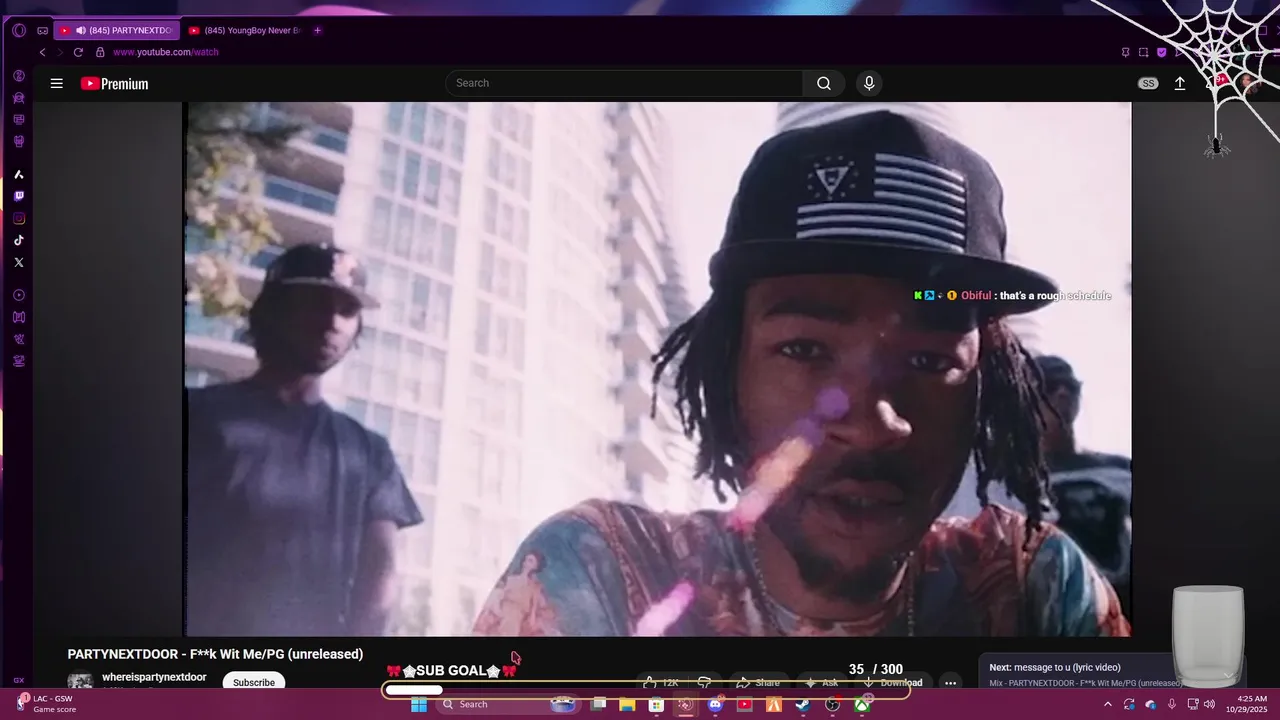Click the video player to pause
The width and height of the screenshot is (1280, 720).
(658, 368)
